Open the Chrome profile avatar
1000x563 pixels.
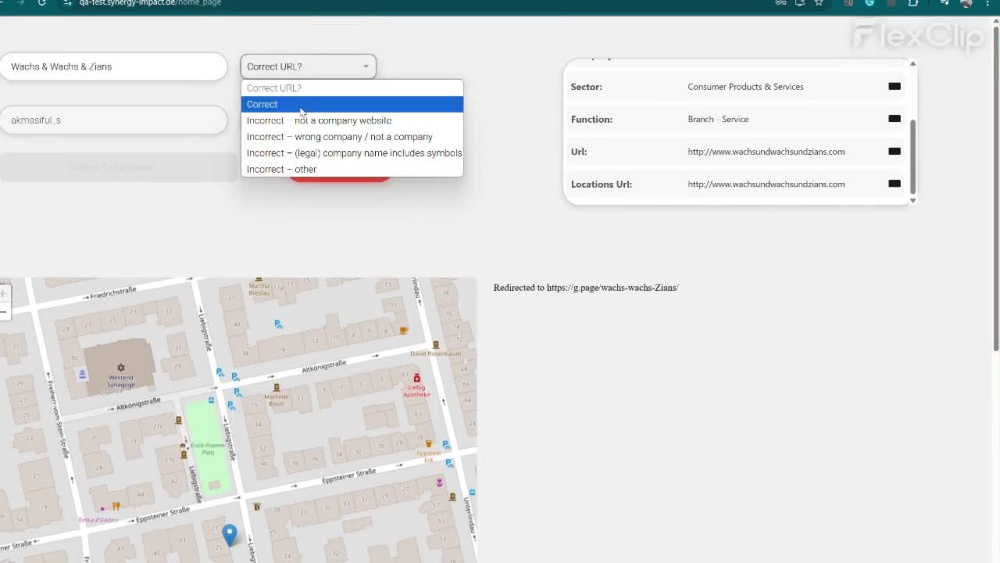tap(967, 3)
